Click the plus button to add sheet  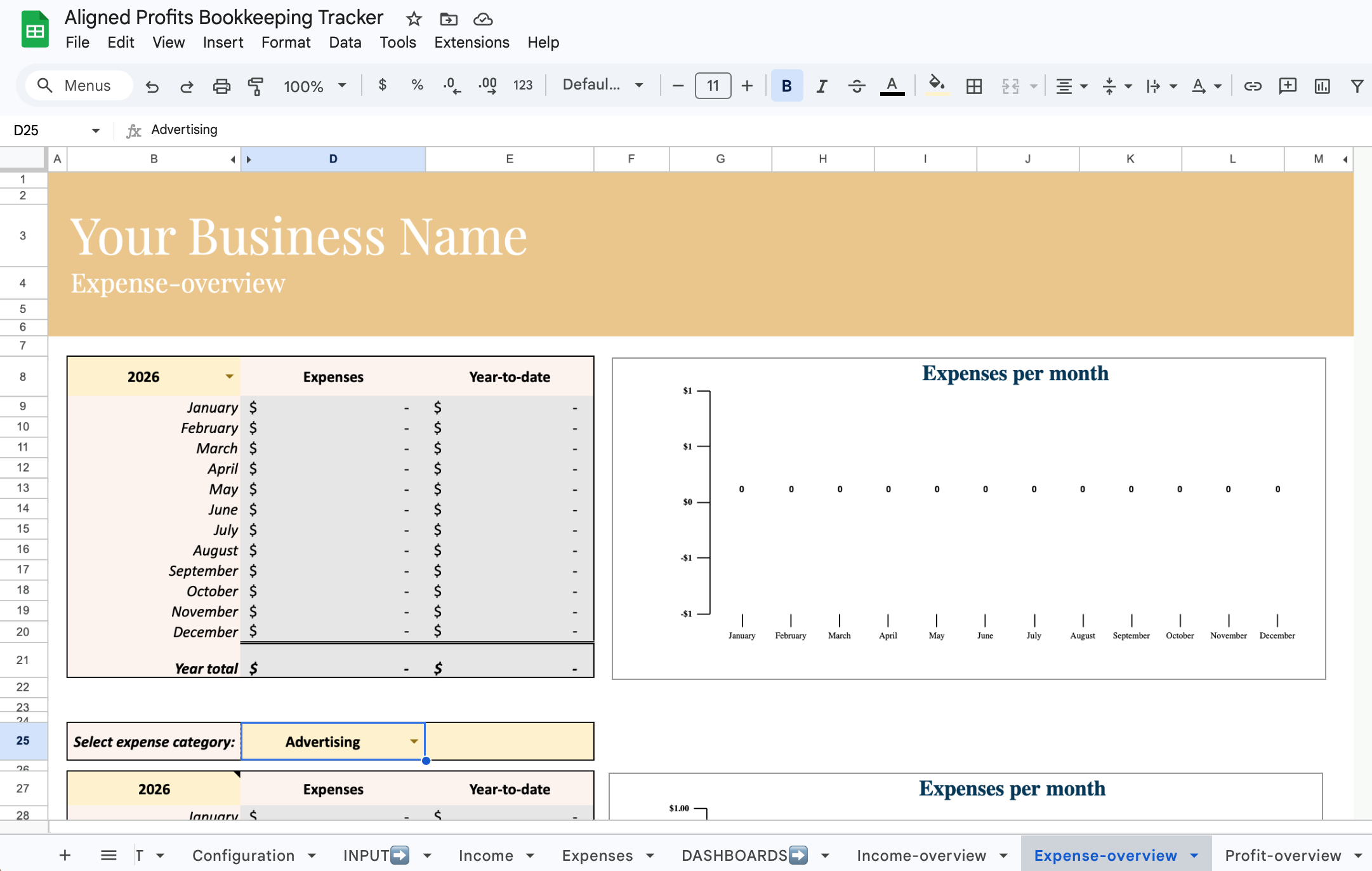pyautogui.click(x=65, y=855)
